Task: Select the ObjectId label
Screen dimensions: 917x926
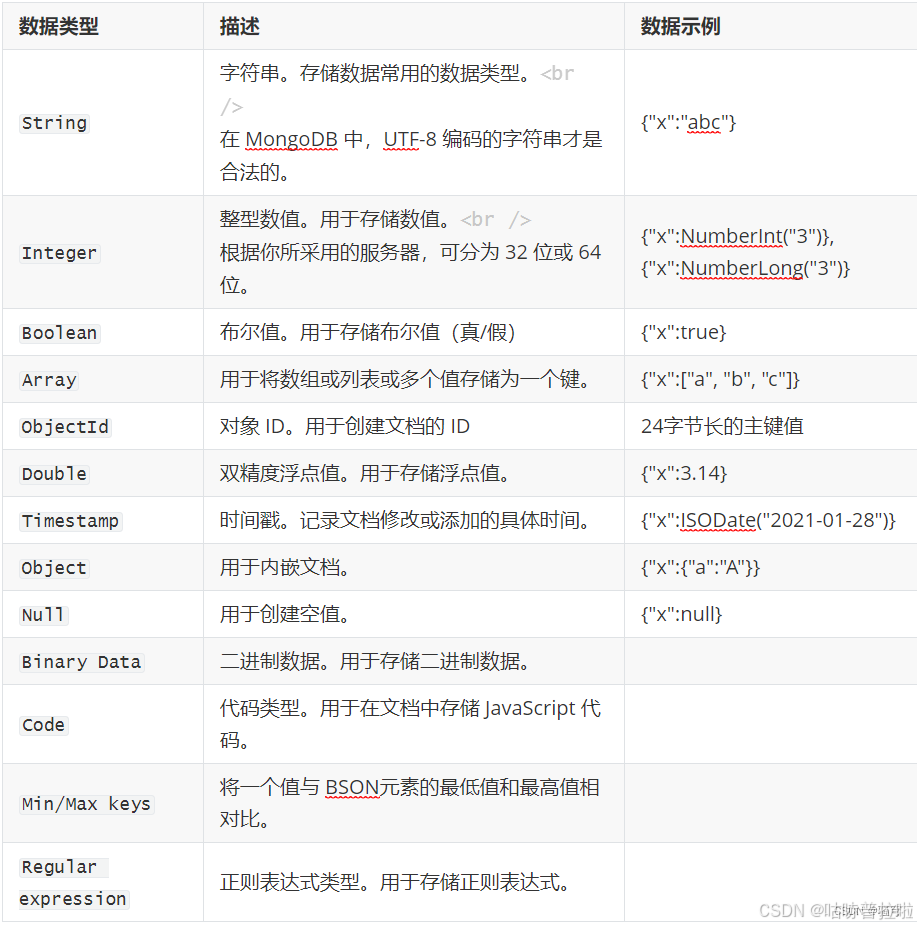Action: [64, 426]
